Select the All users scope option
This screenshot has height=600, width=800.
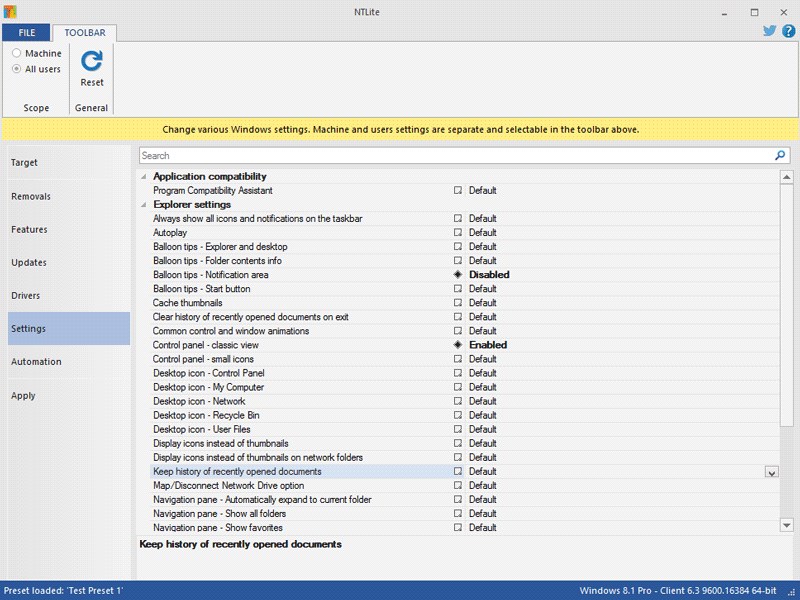point(17,69)
